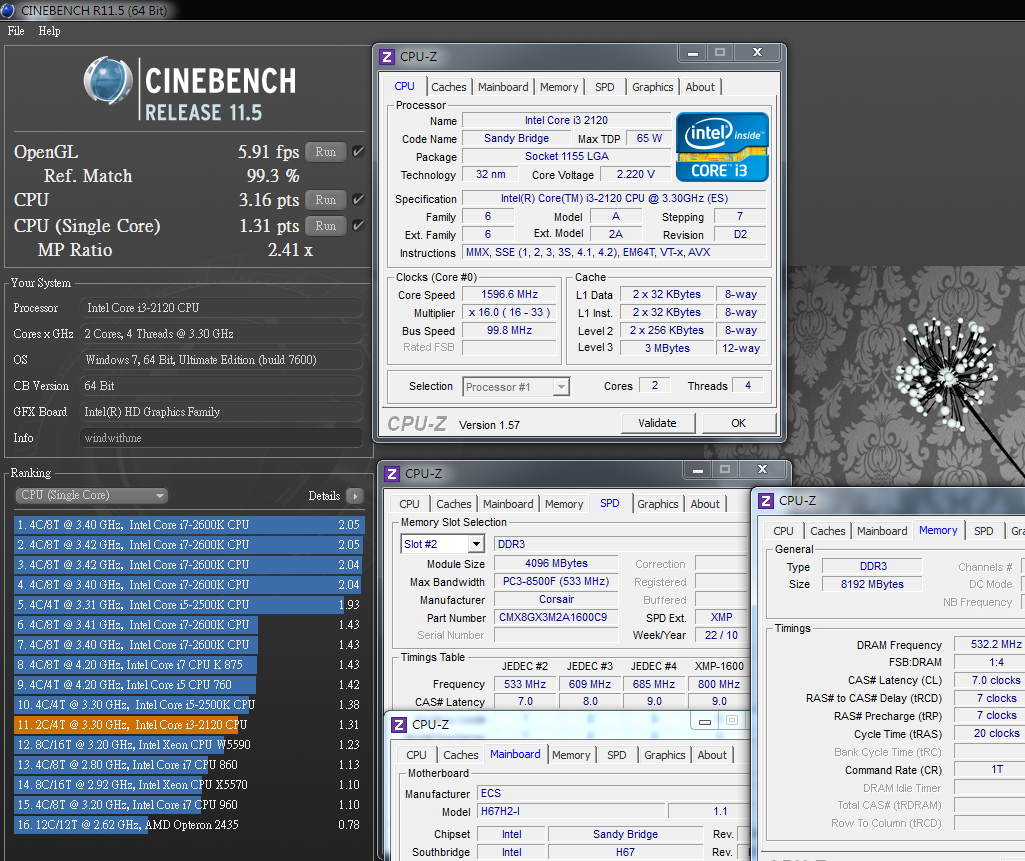1025x861 pixels.
Task: Click the multiplier value x 16.0 ( 16 - 33 )
Action: tap(509, 312)
